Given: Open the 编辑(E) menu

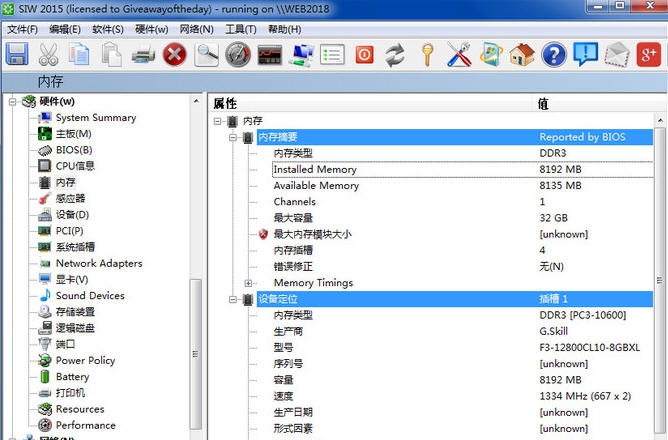Looking at the screenshot, I should click(x=65, y=29).
